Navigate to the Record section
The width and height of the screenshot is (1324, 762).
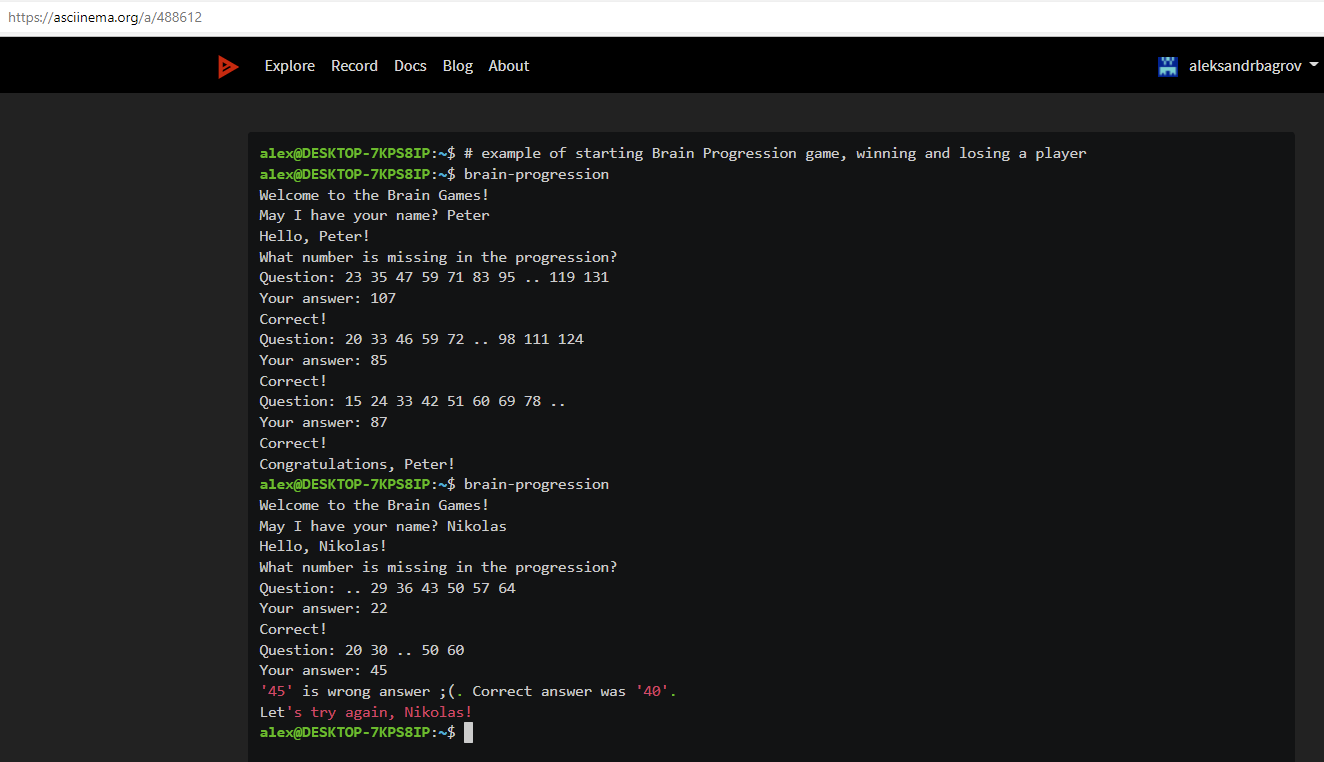coord(354,65)
